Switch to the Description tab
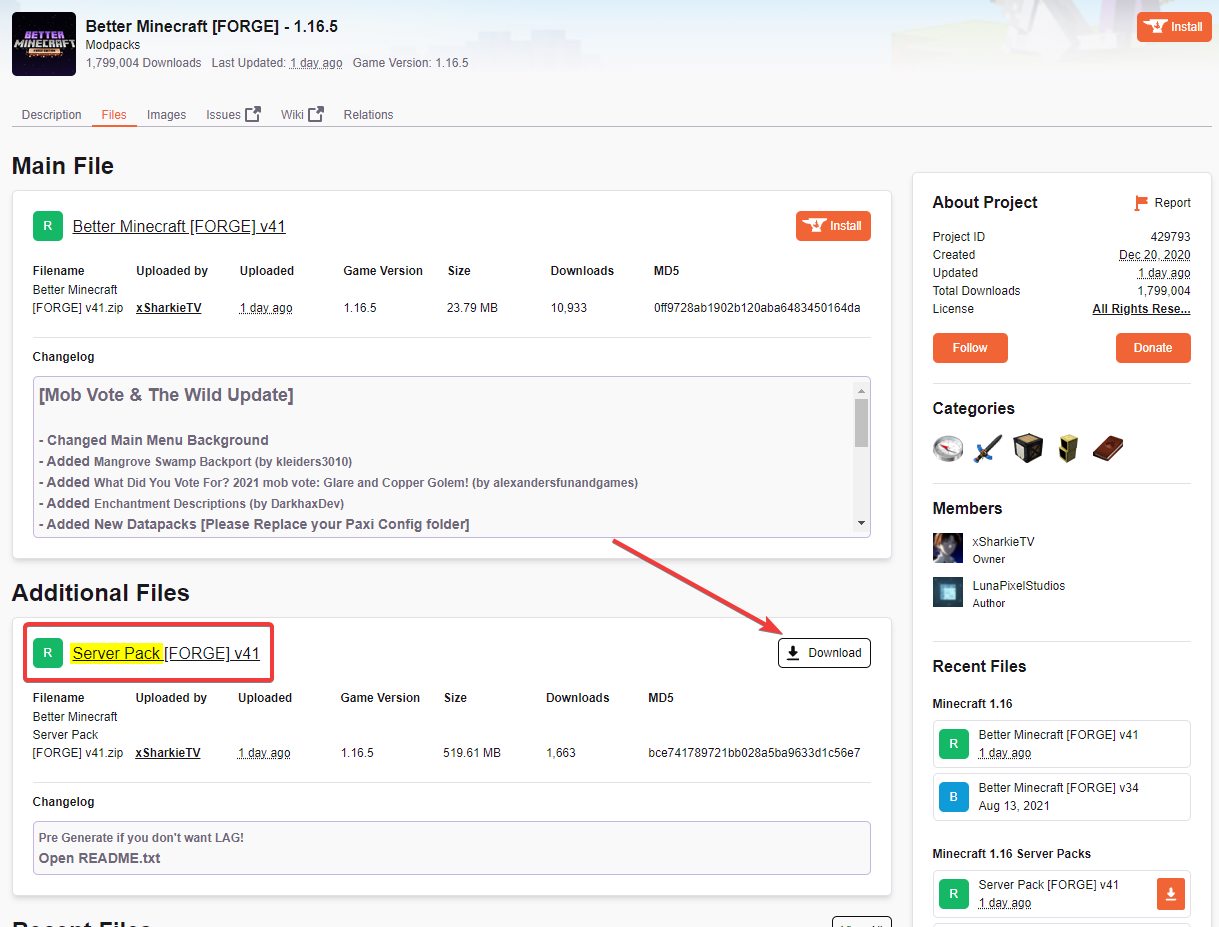 [x=52, y=115]
